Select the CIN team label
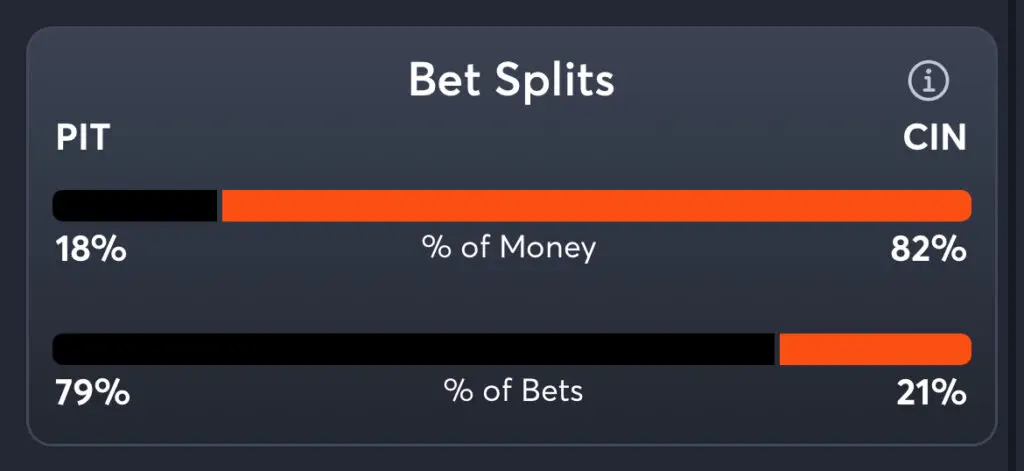The image size is (1024, 471). (934, 138)
